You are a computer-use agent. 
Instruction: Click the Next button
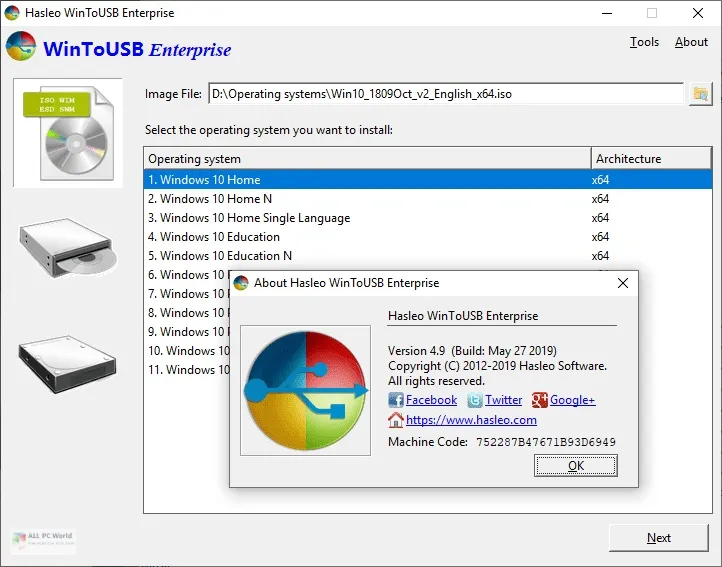pos(658,538)
